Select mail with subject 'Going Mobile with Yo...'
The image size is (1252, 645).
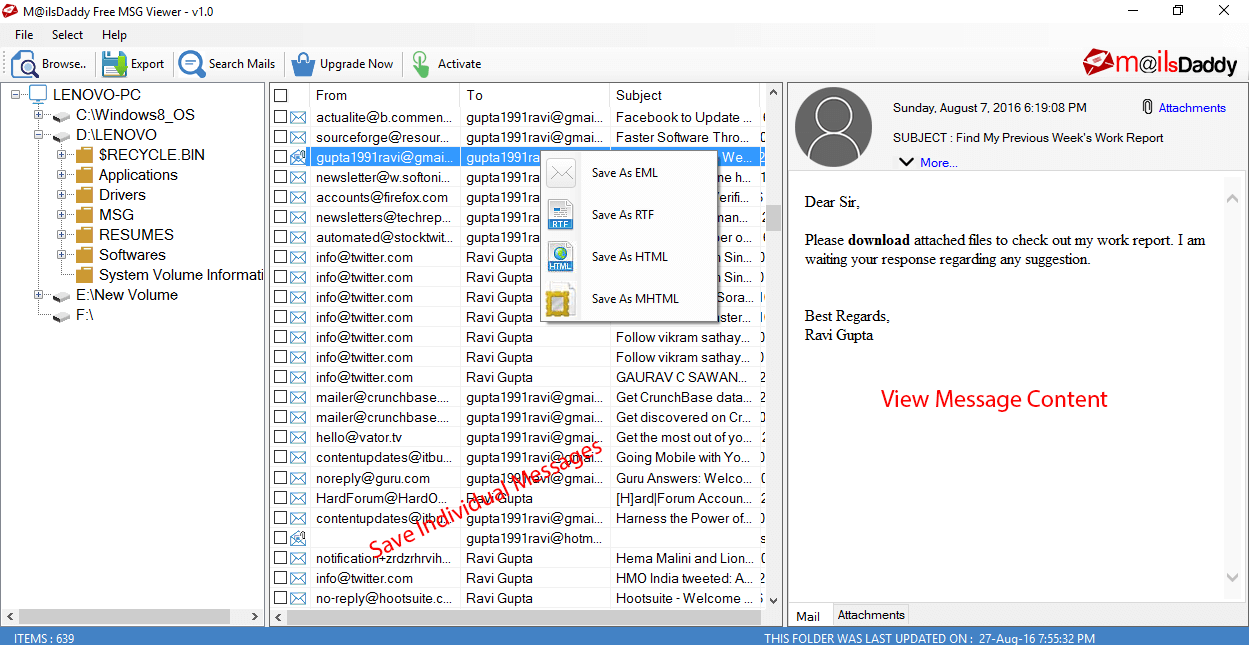pos(682,458)
